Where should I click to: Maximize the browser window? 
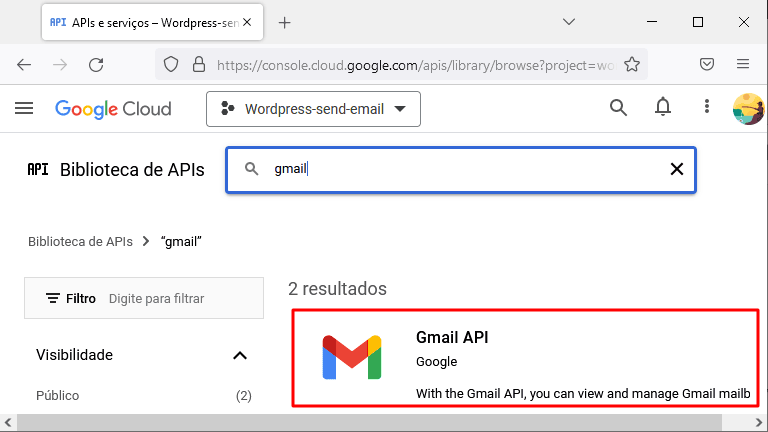coord(698,22)
